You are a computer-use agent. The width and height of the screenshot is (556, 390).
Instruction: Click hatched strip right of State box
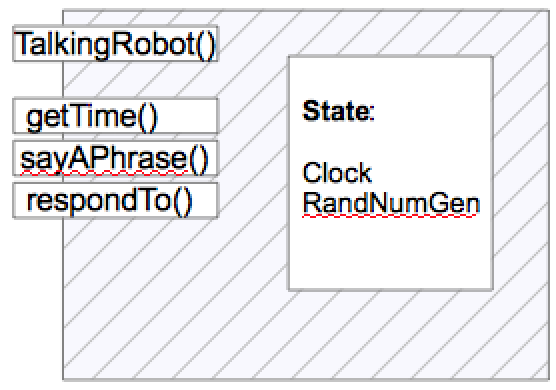521,173
